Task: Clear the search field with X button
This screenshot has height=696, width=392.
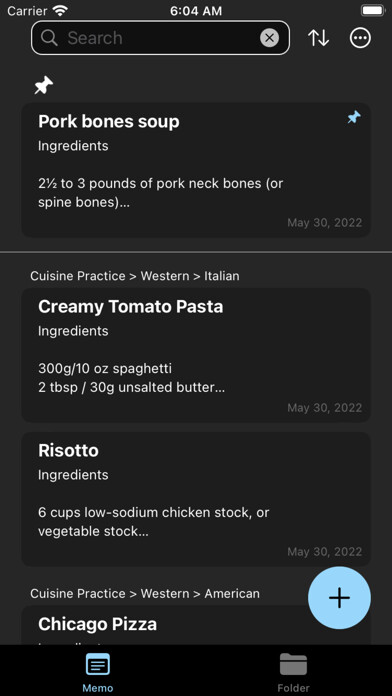Action: point(269,38)
